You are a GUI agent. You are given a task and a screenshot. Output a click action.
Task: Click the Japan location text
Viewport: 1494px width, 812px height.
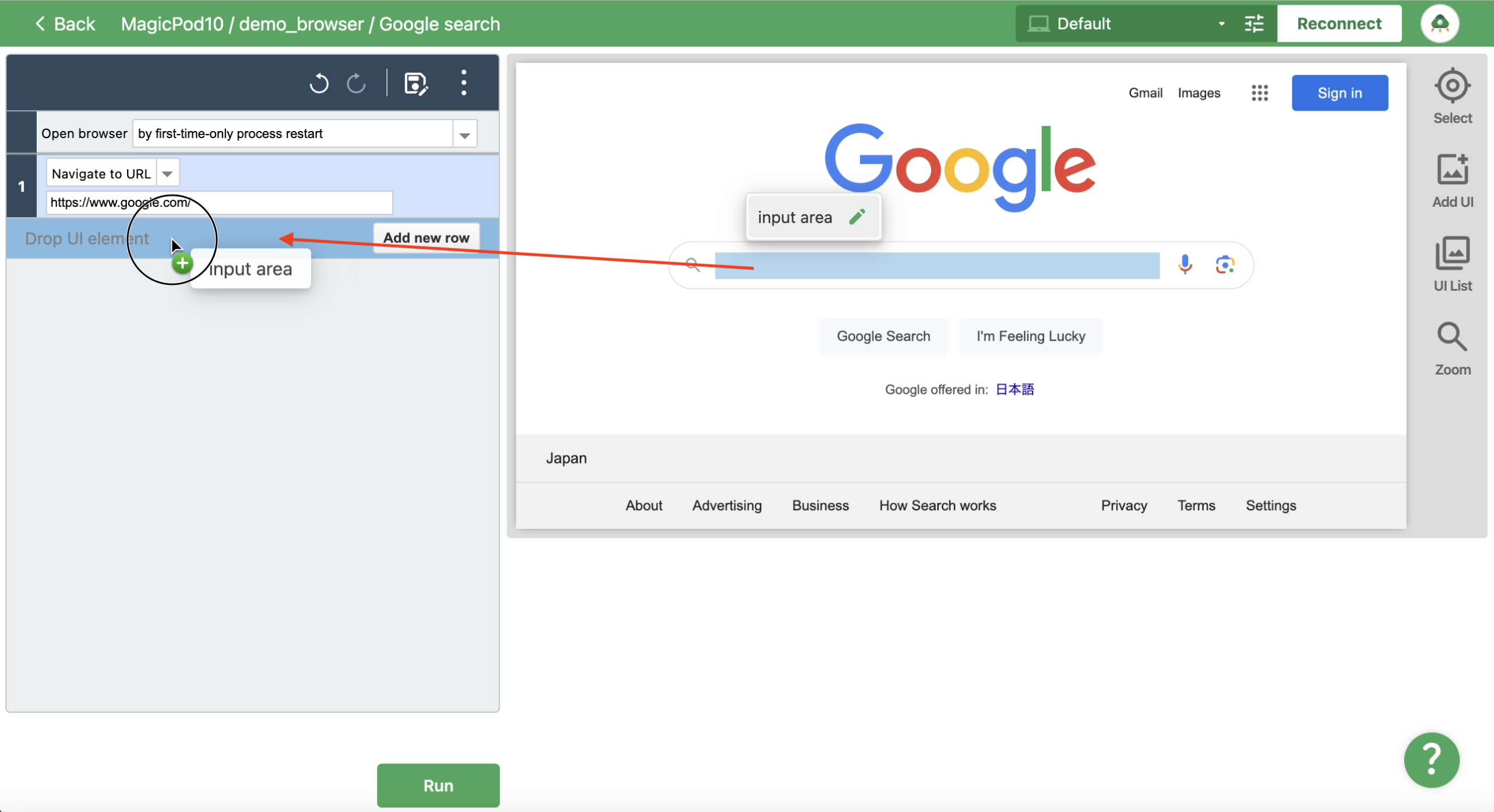tap(566, 458)
